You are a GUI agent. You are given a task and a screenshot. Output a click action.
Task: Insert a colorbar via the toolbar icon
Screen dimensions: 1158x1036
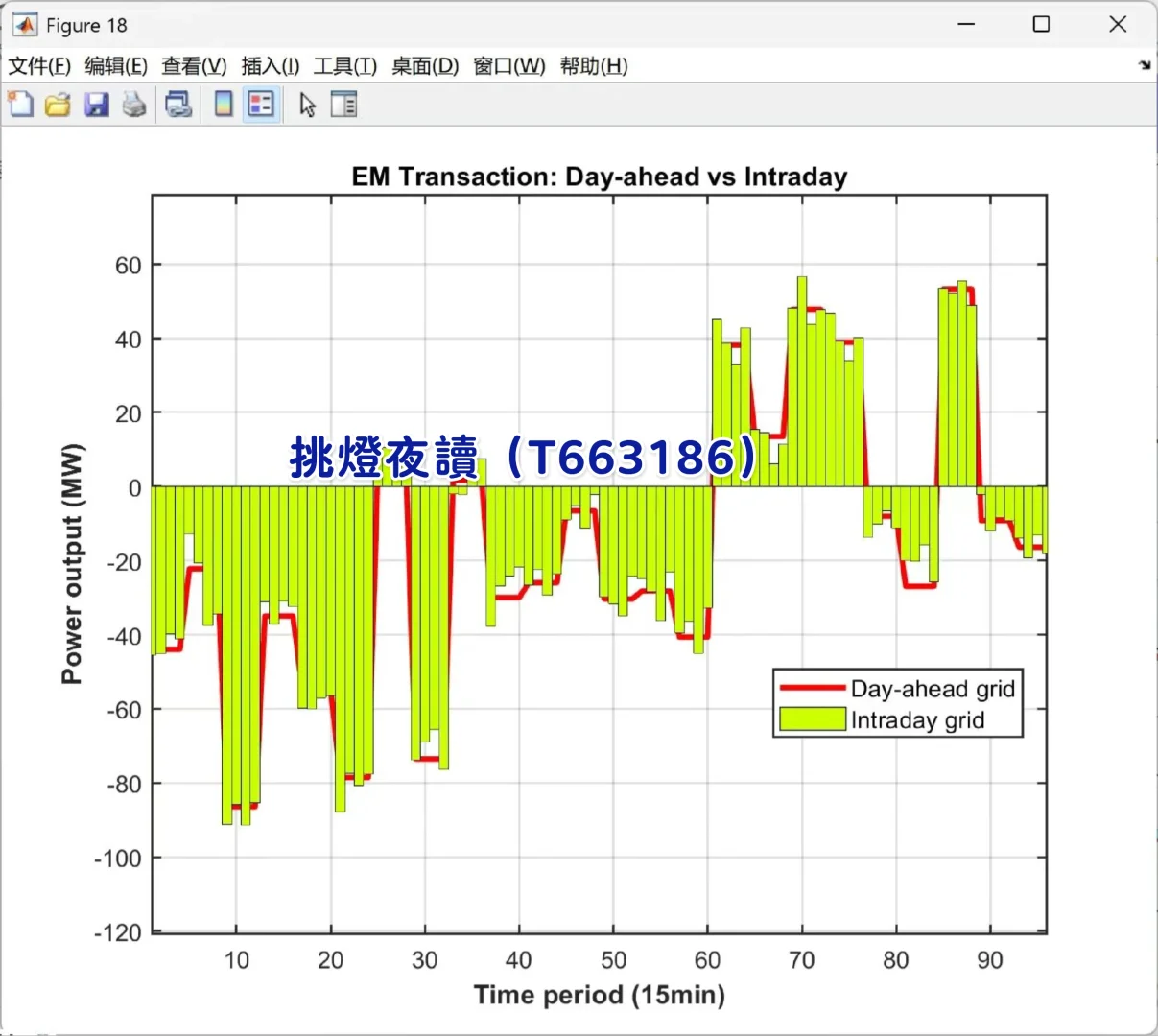tap(224, 104)
